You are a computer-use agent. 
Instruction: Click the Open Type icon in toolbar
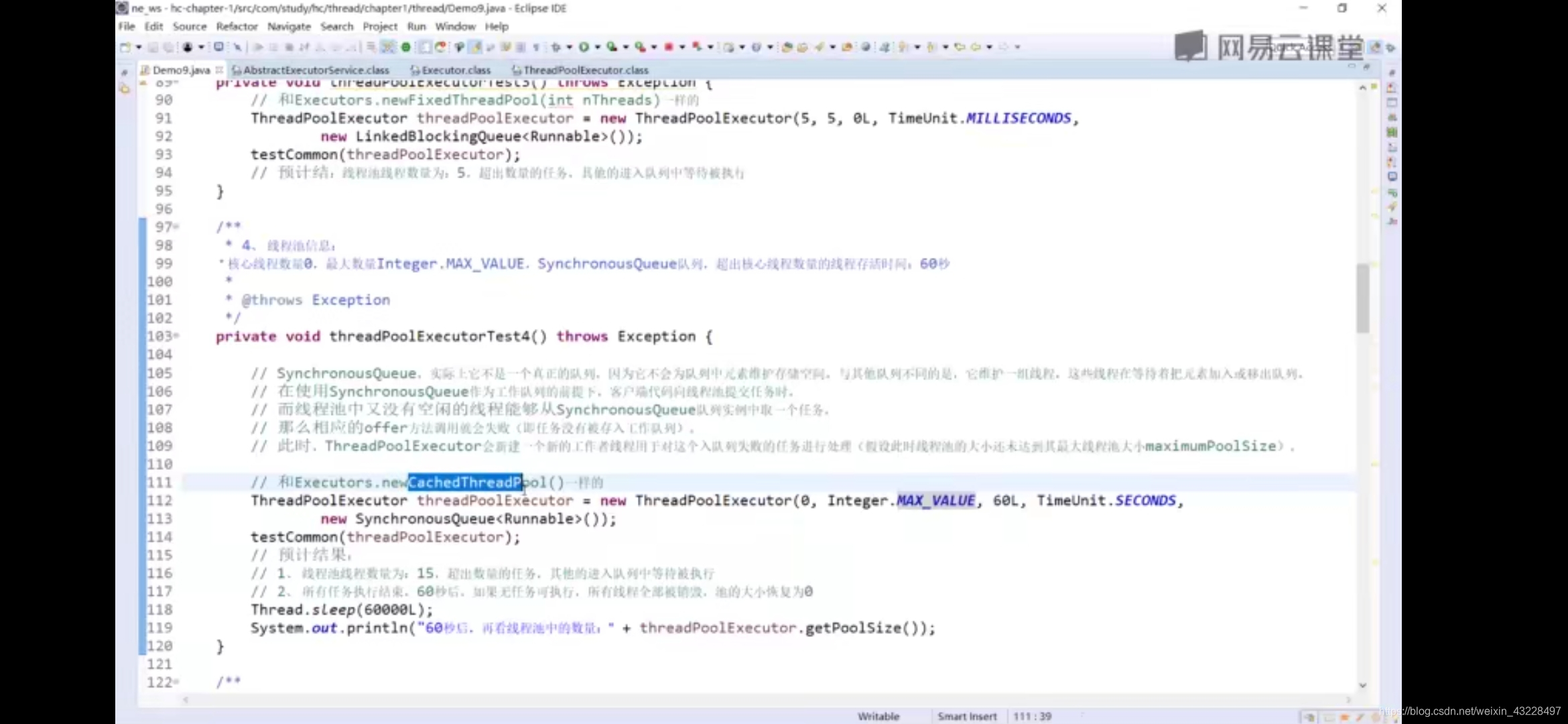pyautogui.click(x=787, y=47)
